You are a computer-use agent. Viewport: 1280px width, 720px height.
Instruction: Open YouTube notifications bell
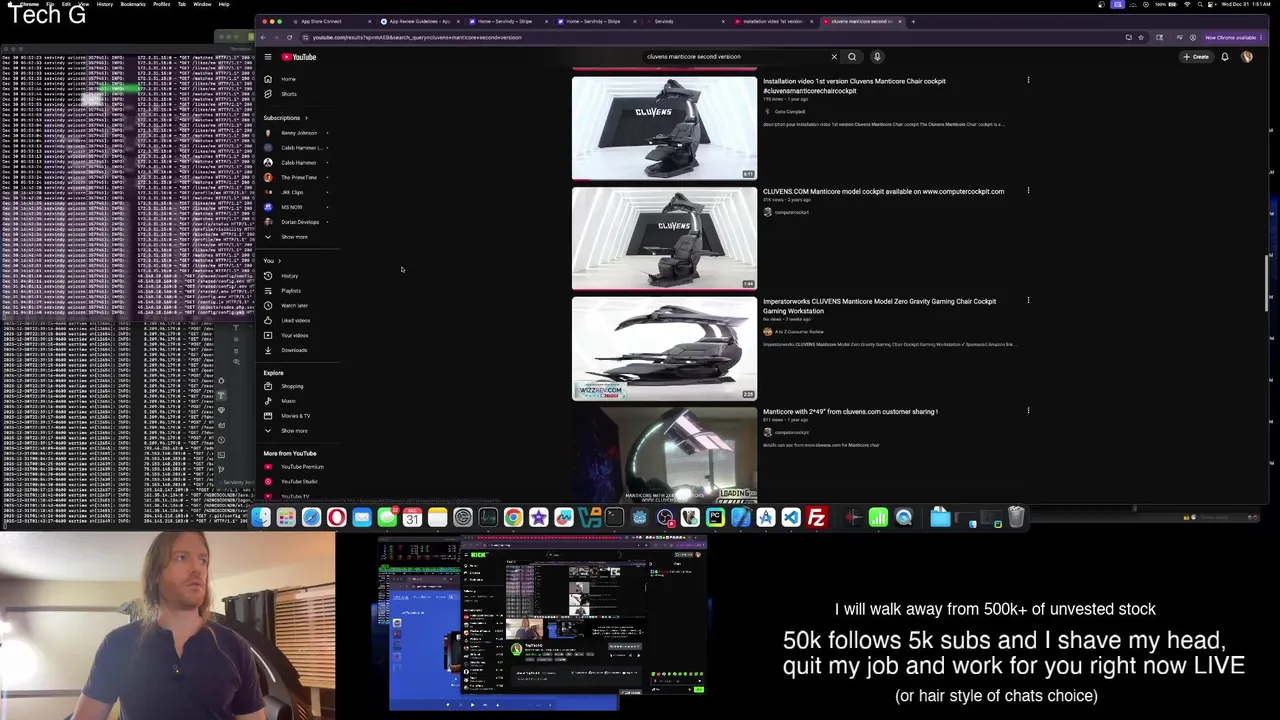[1224, 57]
